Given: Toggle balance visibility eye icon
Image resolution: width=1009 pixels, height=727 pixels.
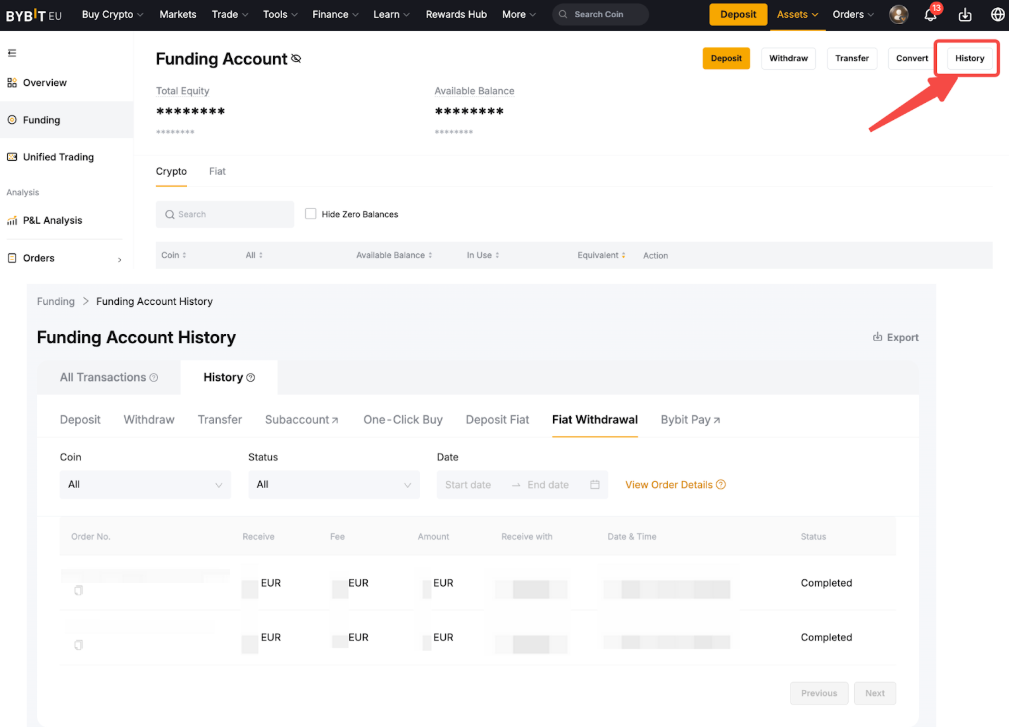Looking at the screenshot, I should [296, 60].
